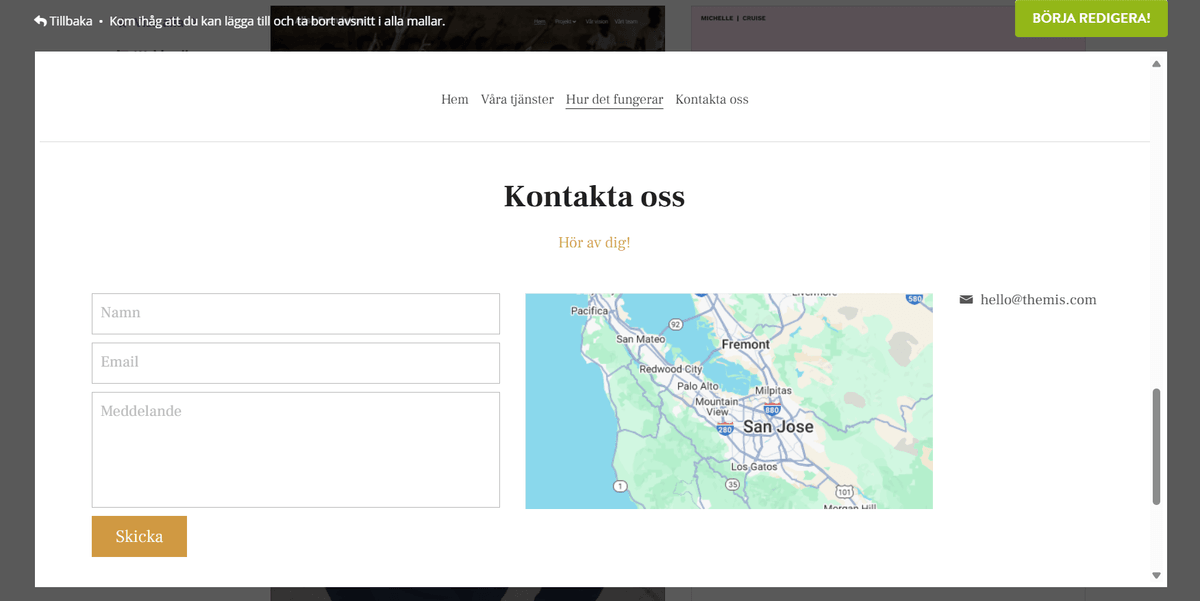The height and width of the screenshot is (601, 1200).
Task: Click the Vårt team link in template header
Action: (x=626, y=21)
